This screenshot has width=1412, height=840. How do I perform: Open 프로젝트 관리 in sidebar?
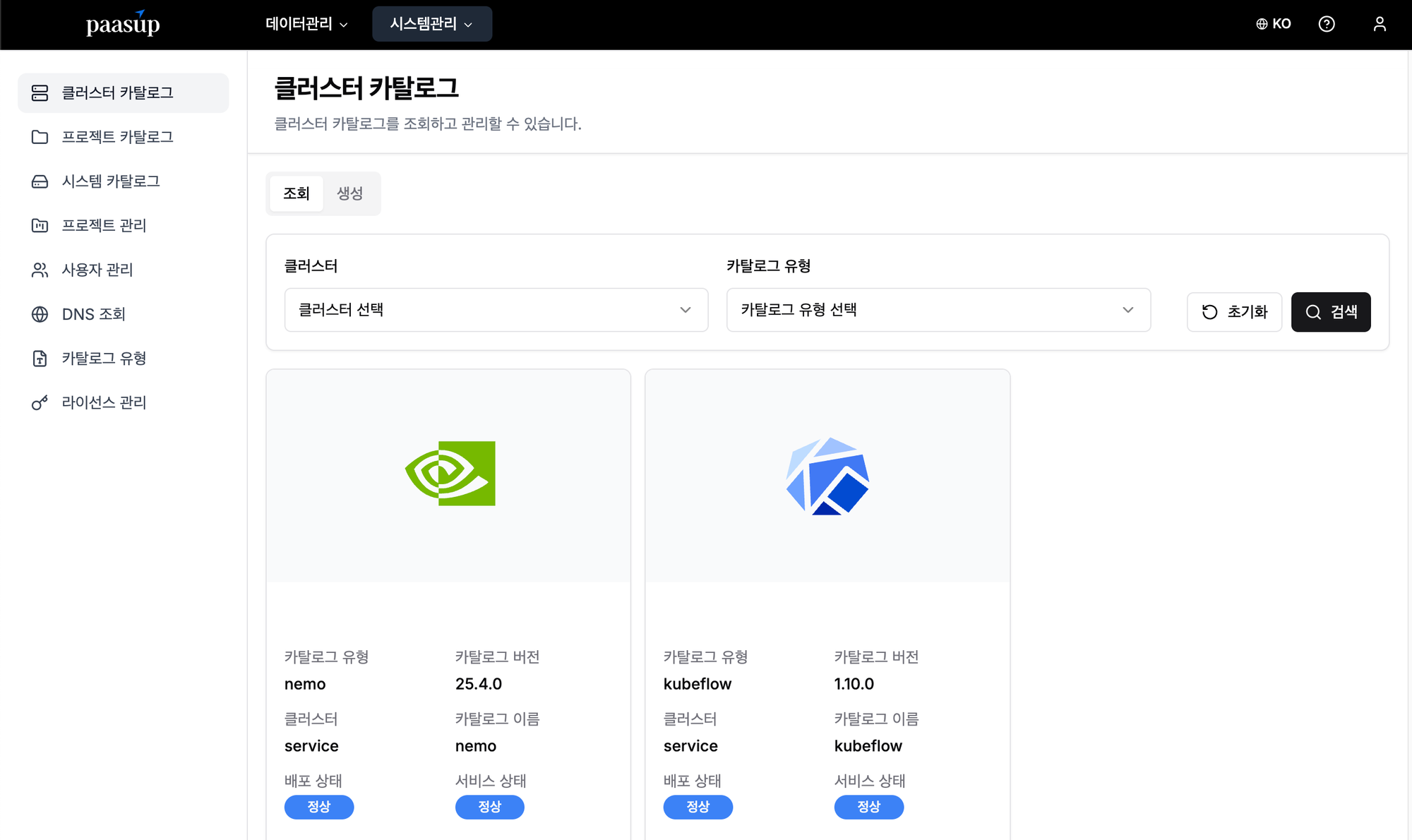(124, 225)
